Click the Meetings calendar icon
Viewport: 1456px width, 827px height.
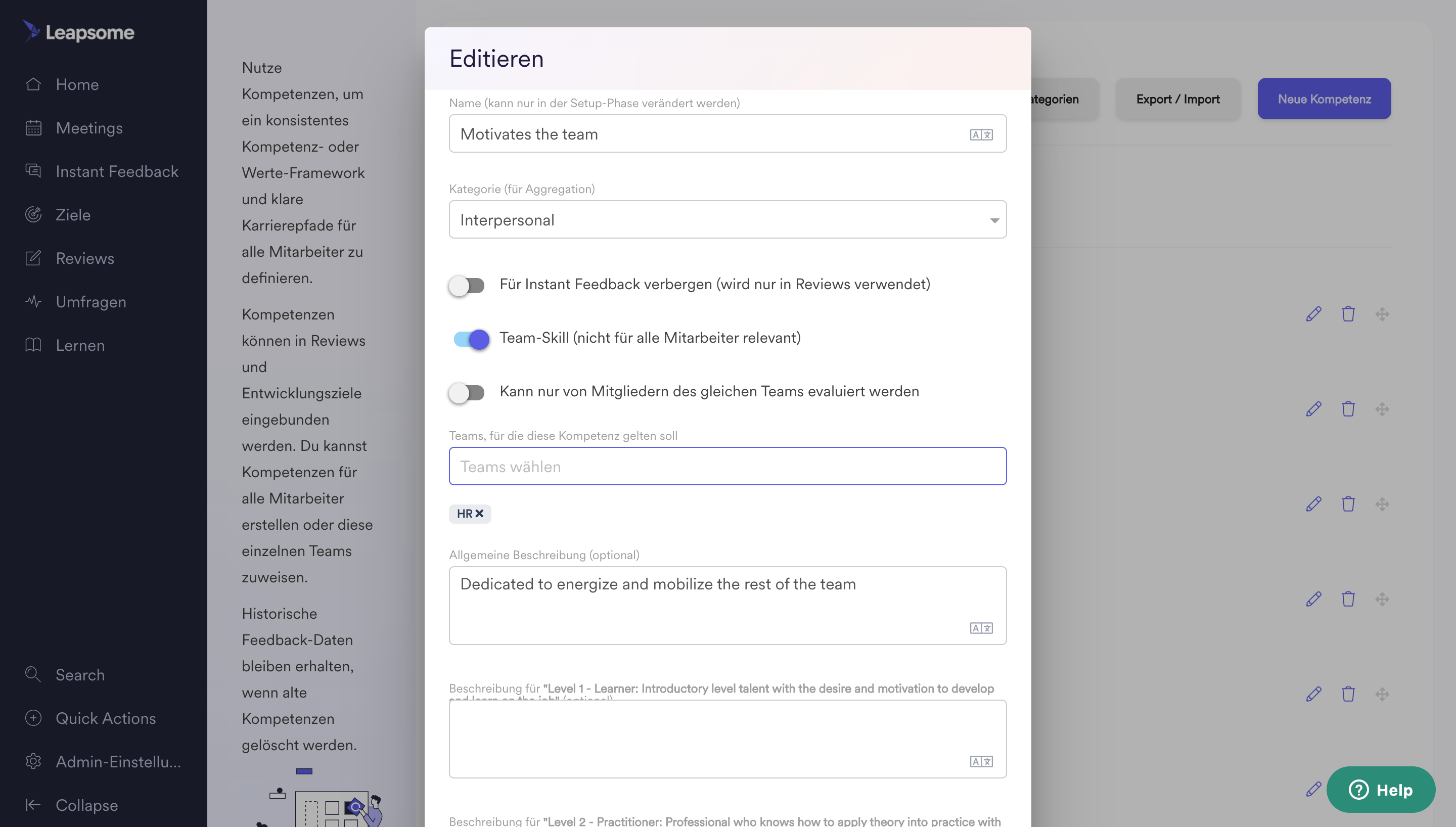33,128
